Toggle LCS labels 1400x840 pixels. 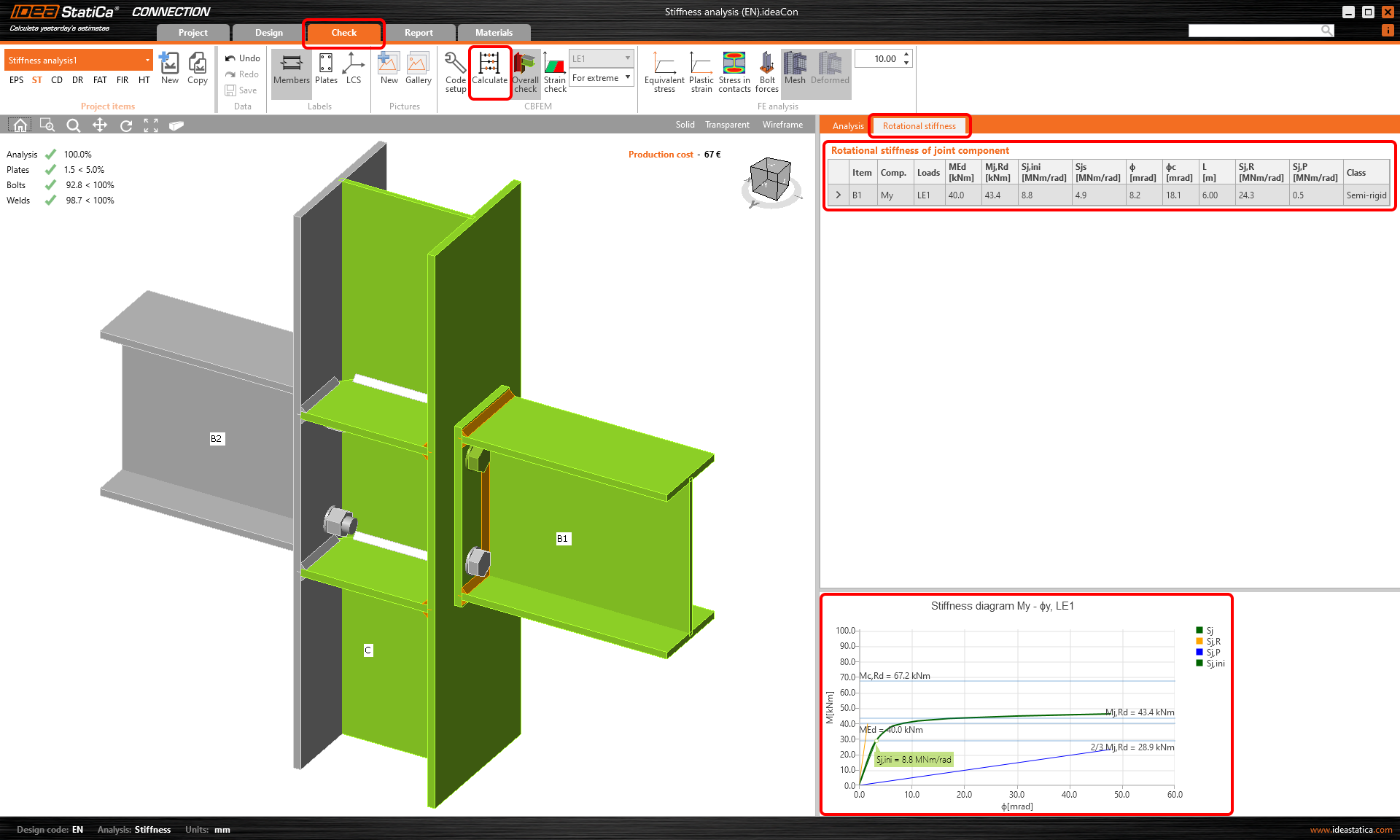pyautogui.click(x=354, y=69)
